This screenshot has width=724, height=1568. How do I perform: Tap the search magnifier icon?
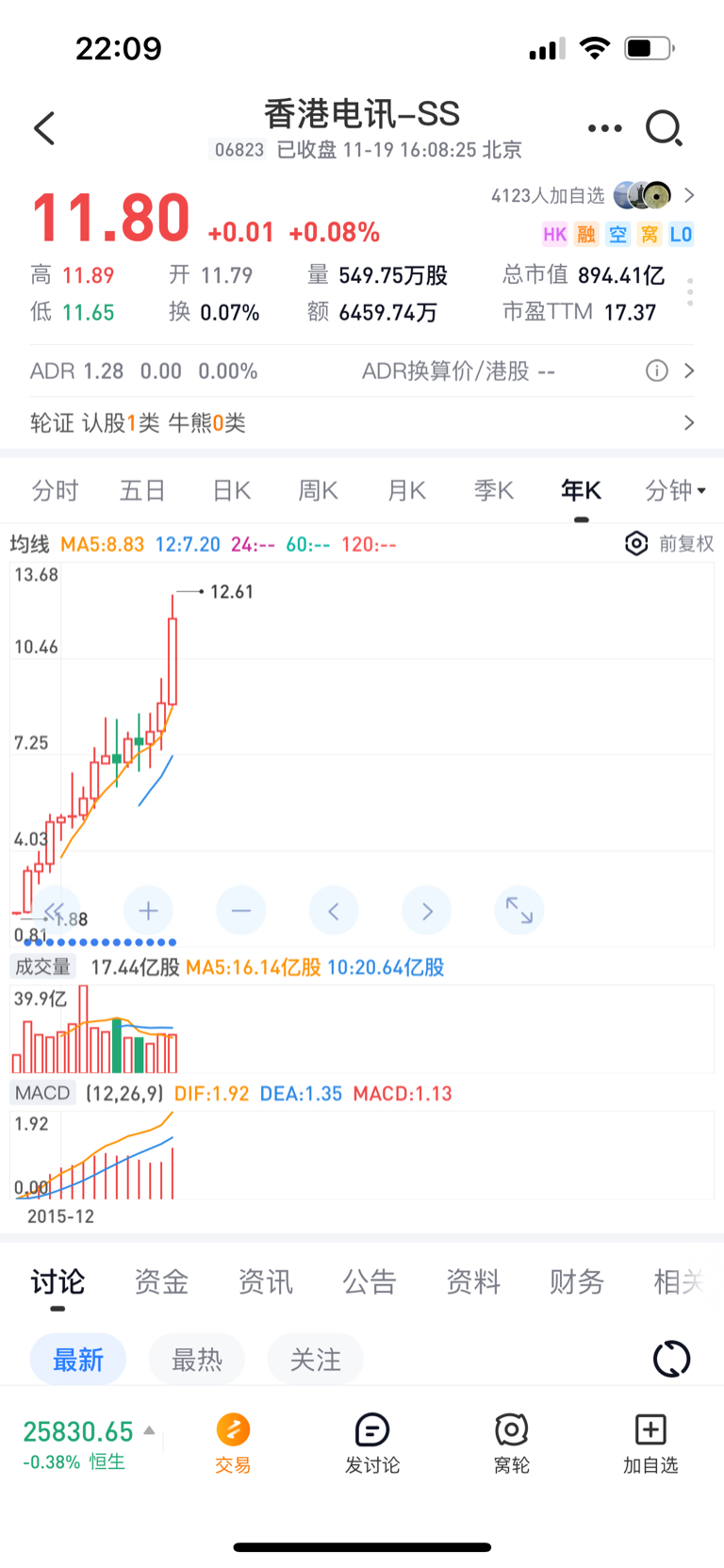coord(664,128)
